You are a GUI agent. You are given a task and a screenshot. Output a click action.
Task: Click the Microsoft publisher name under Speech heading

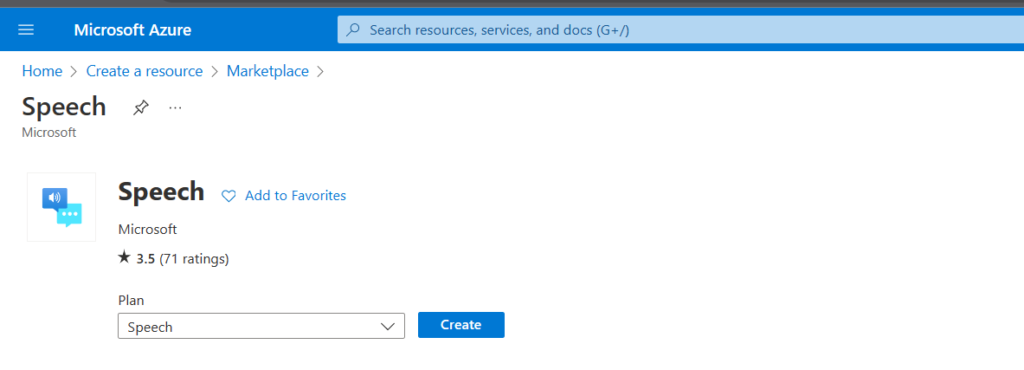pos(148,230)
